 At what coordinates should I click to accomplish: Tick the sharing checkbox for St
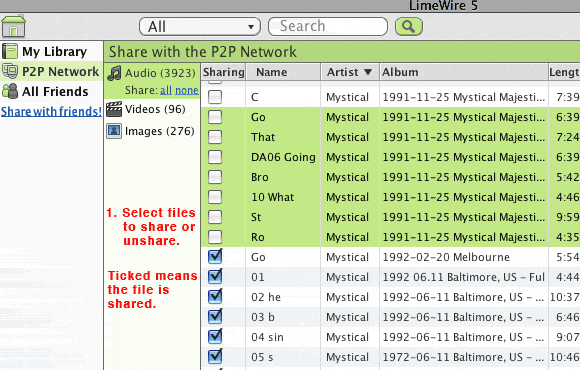click(215, 217)
